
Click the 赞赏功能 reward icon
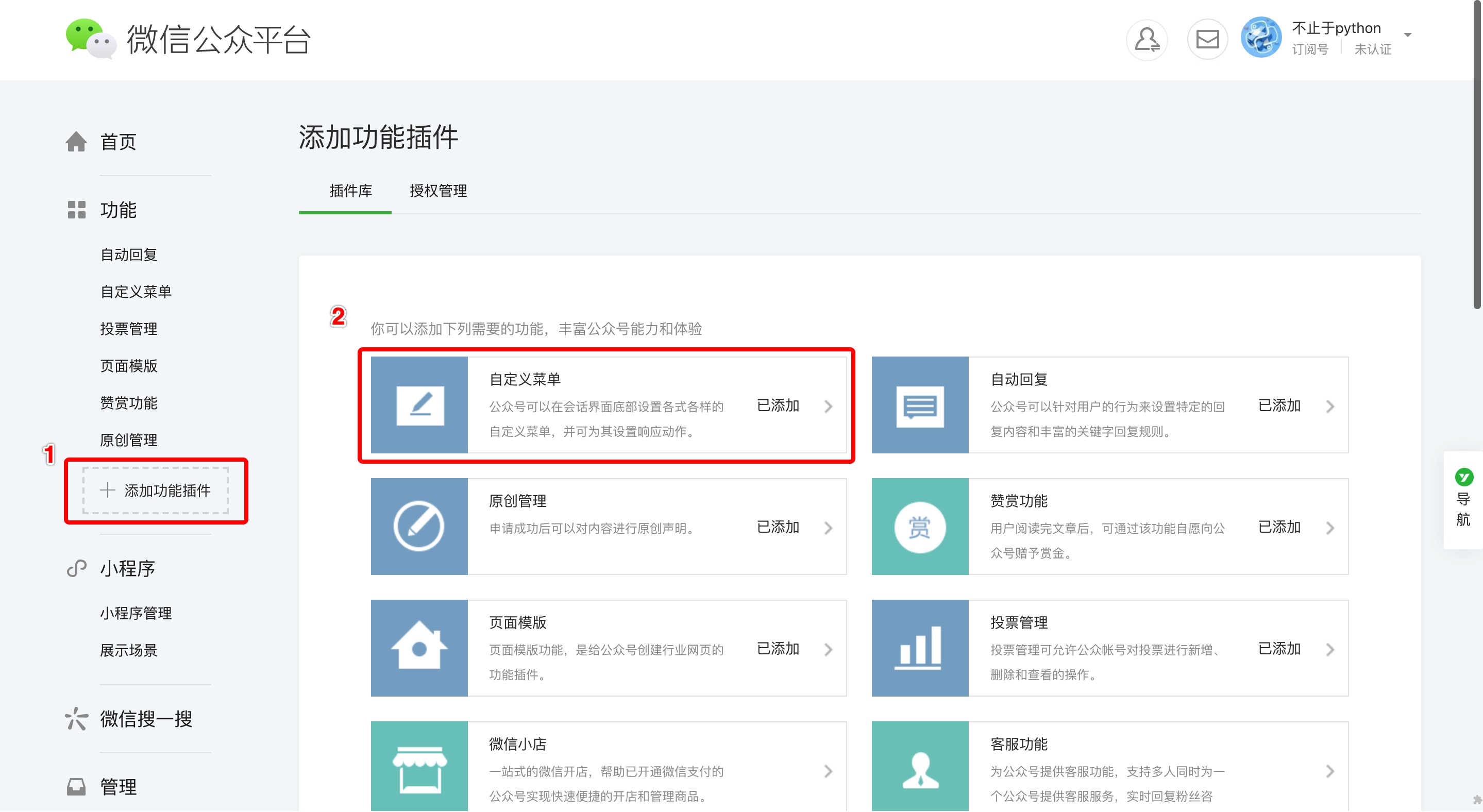point(919,527)
